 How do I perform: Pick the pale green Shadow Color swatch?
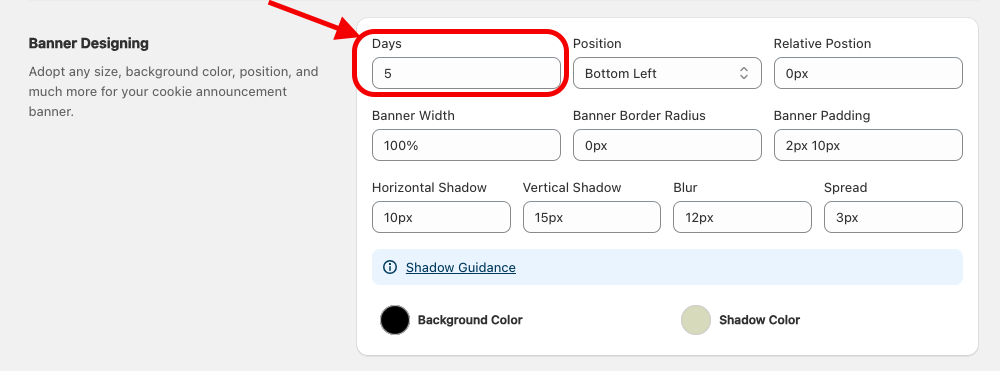pyautogui.click(x=696, y=320)
